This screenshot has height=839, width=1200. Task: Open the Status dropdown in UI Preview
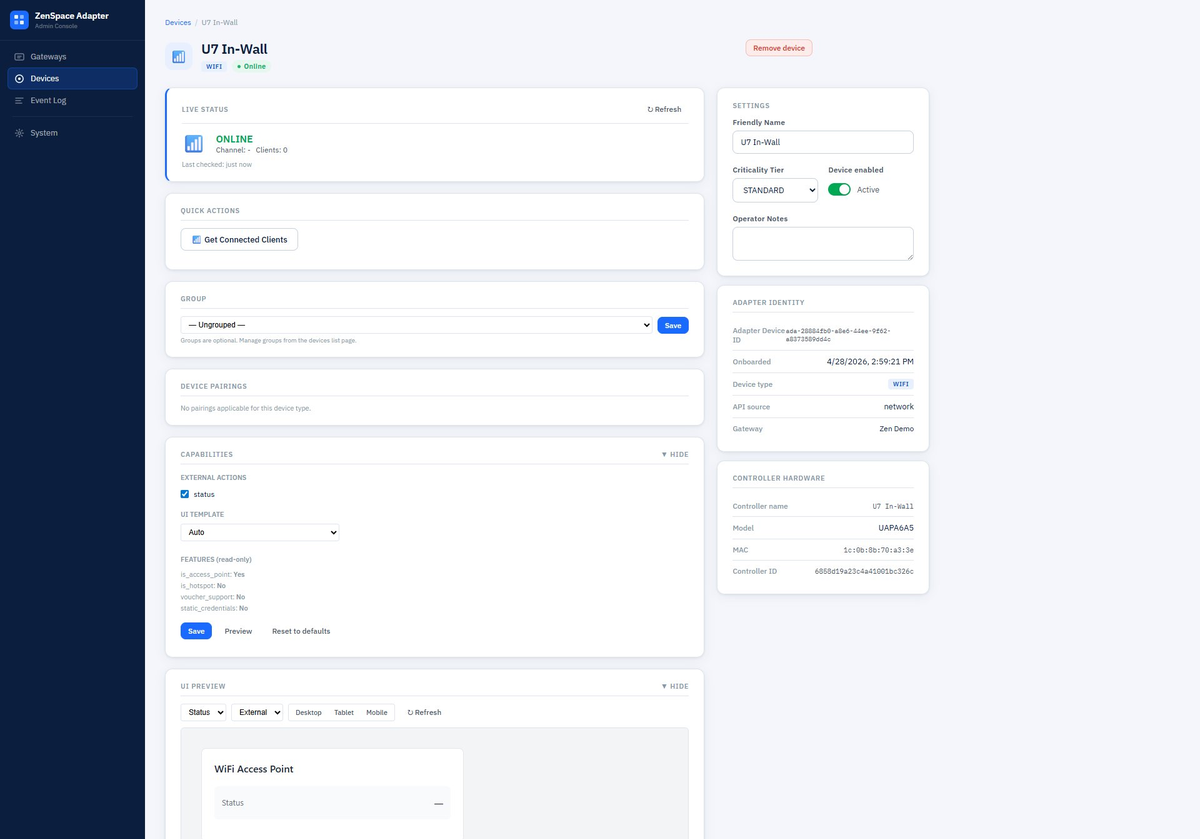tap(204, 712)
